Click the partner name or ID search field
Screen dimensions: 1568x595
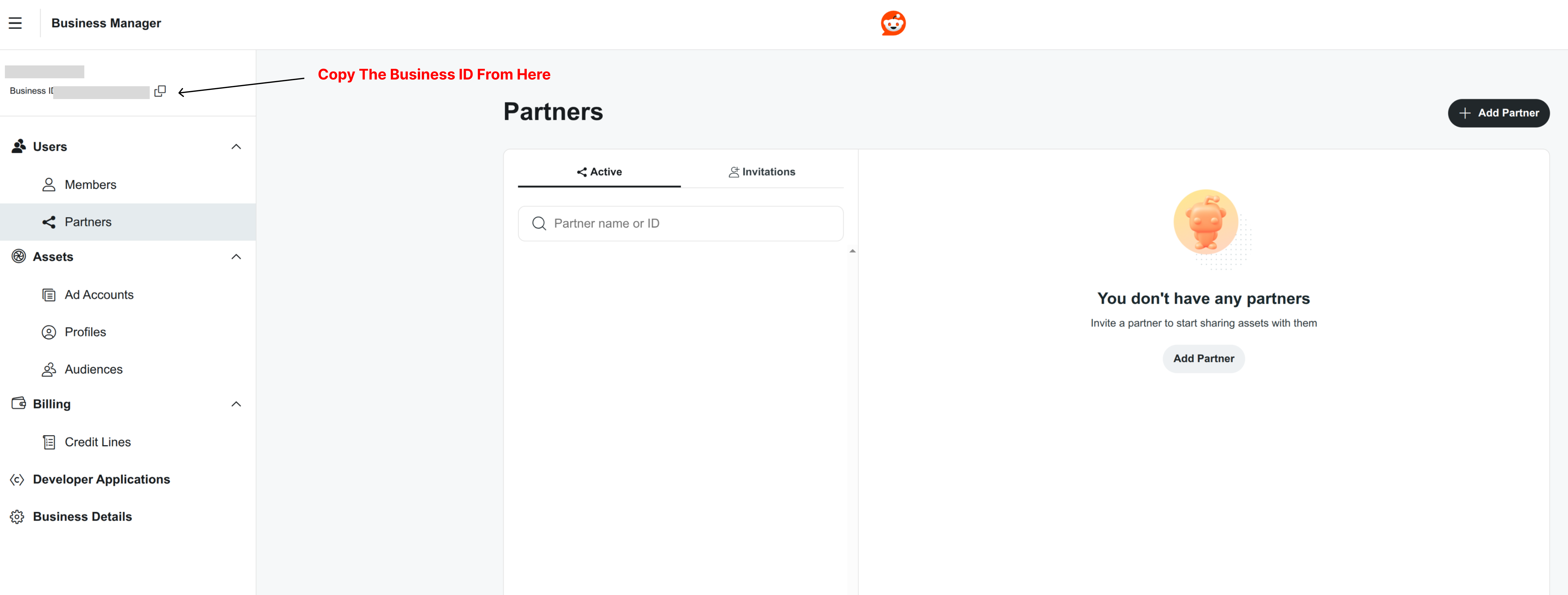[680, 223]
